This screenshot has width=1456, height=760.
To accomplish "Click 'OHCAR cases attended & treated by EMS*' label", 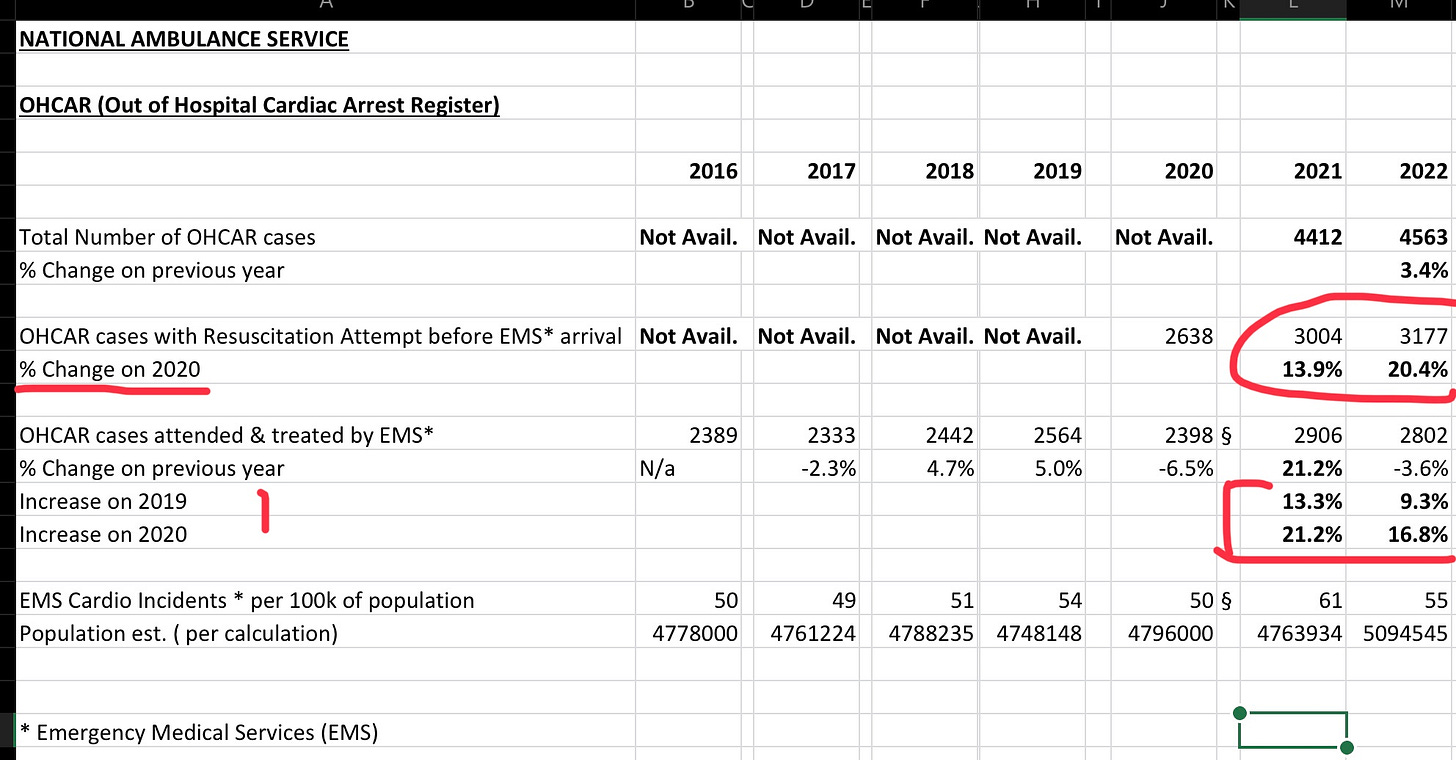I will tap(227, 435).
